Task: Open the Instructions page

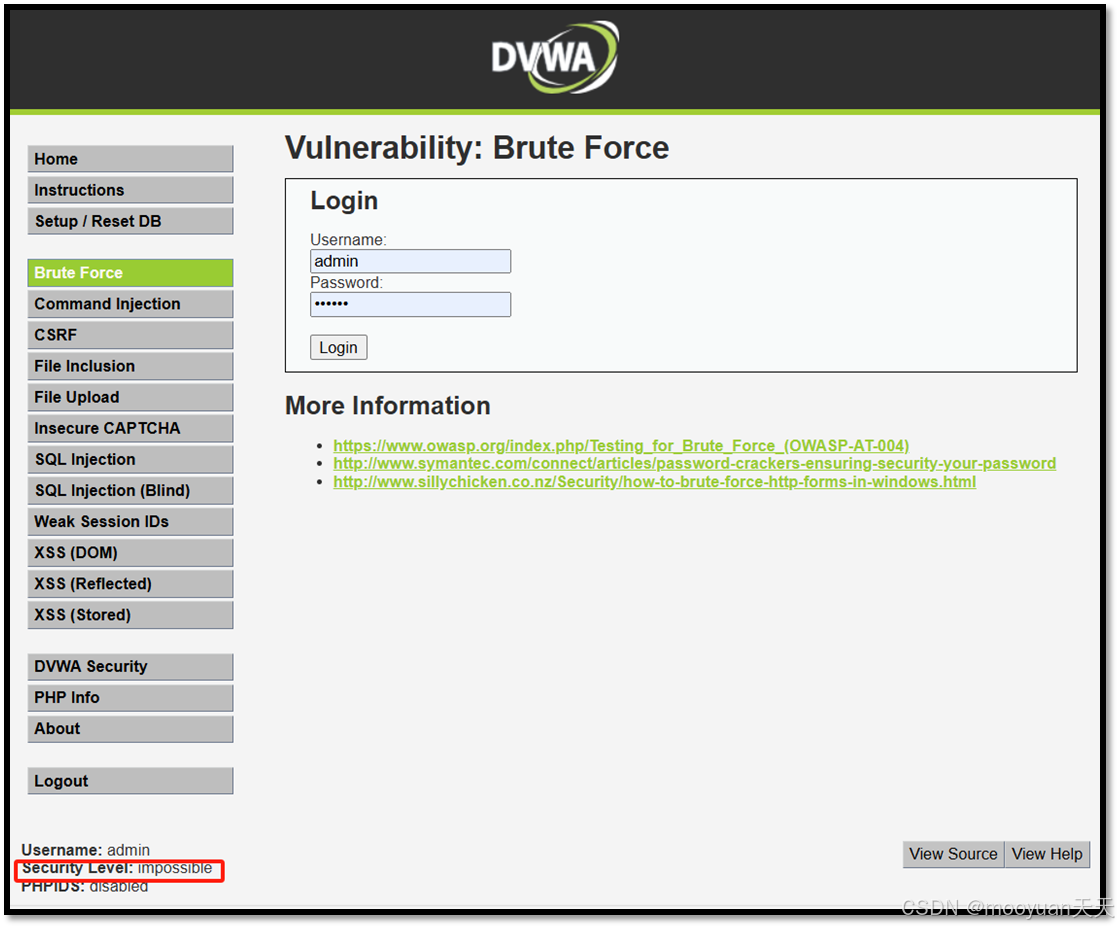Action: [x=131, y=190]
